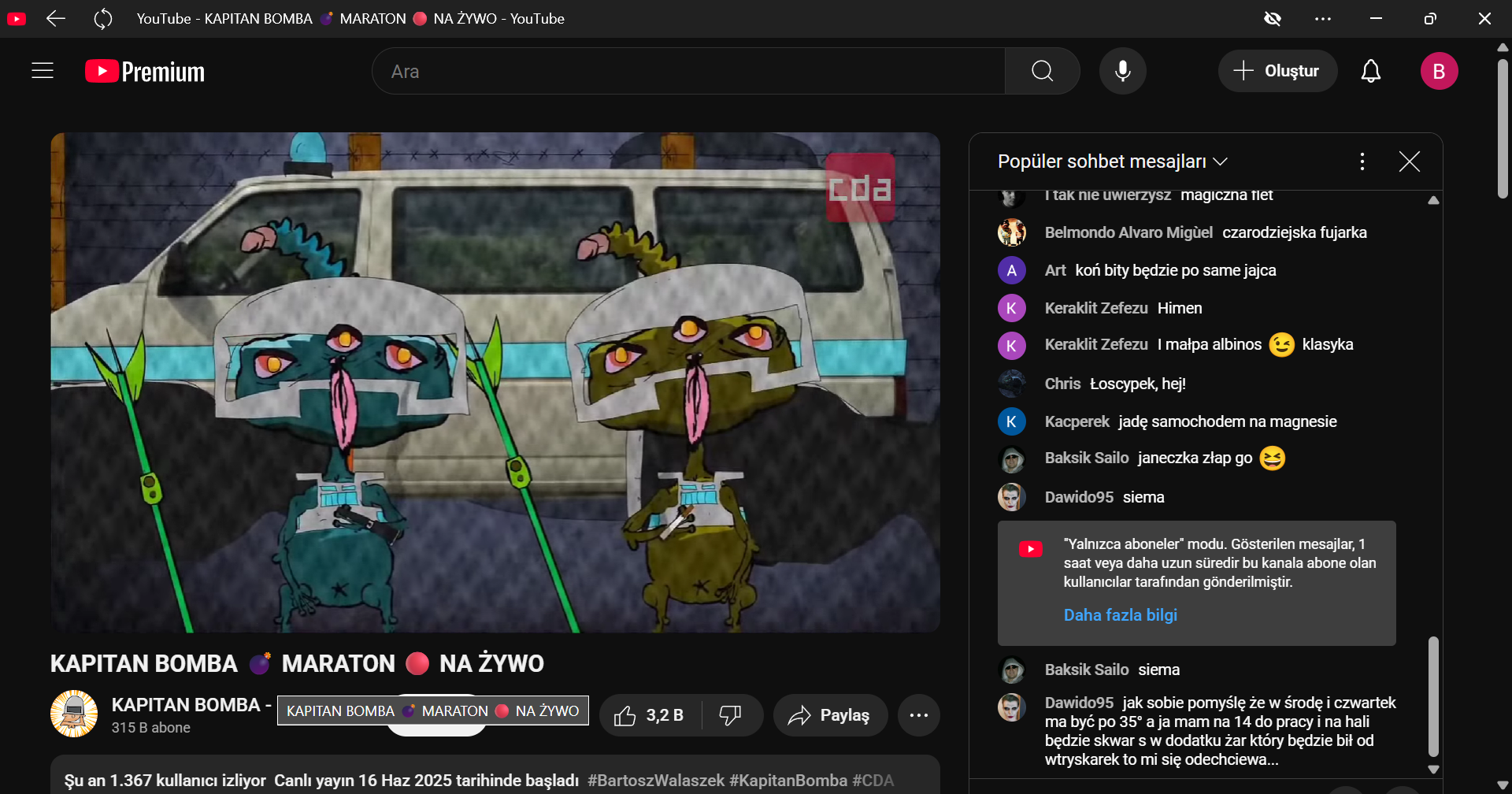Open account avatar B menu
The height and width of the screenshot is (794, 1512).
pyautogui.click(x=1439, y=71)
